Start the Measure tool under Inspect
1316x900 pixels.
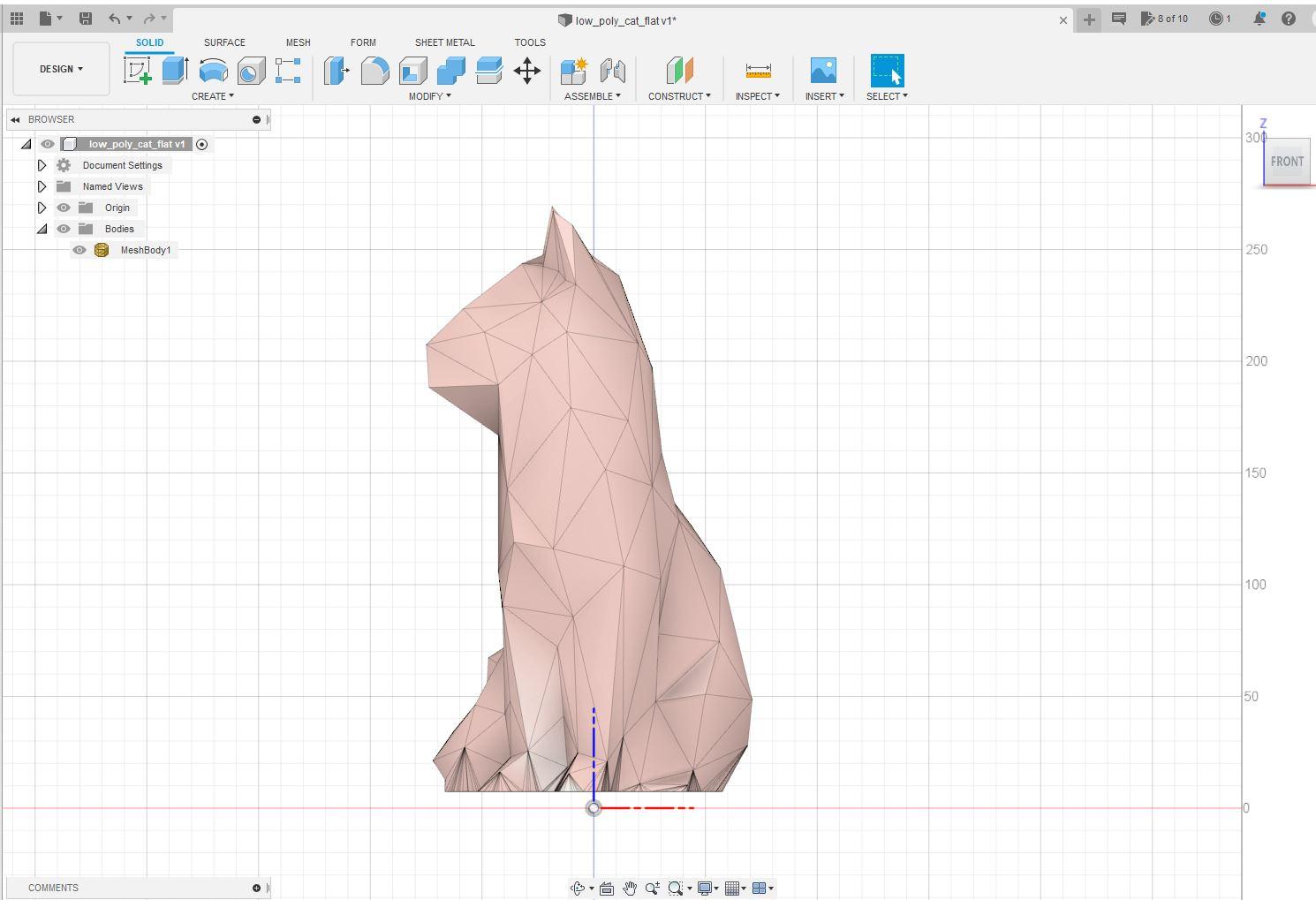[757, 71]
